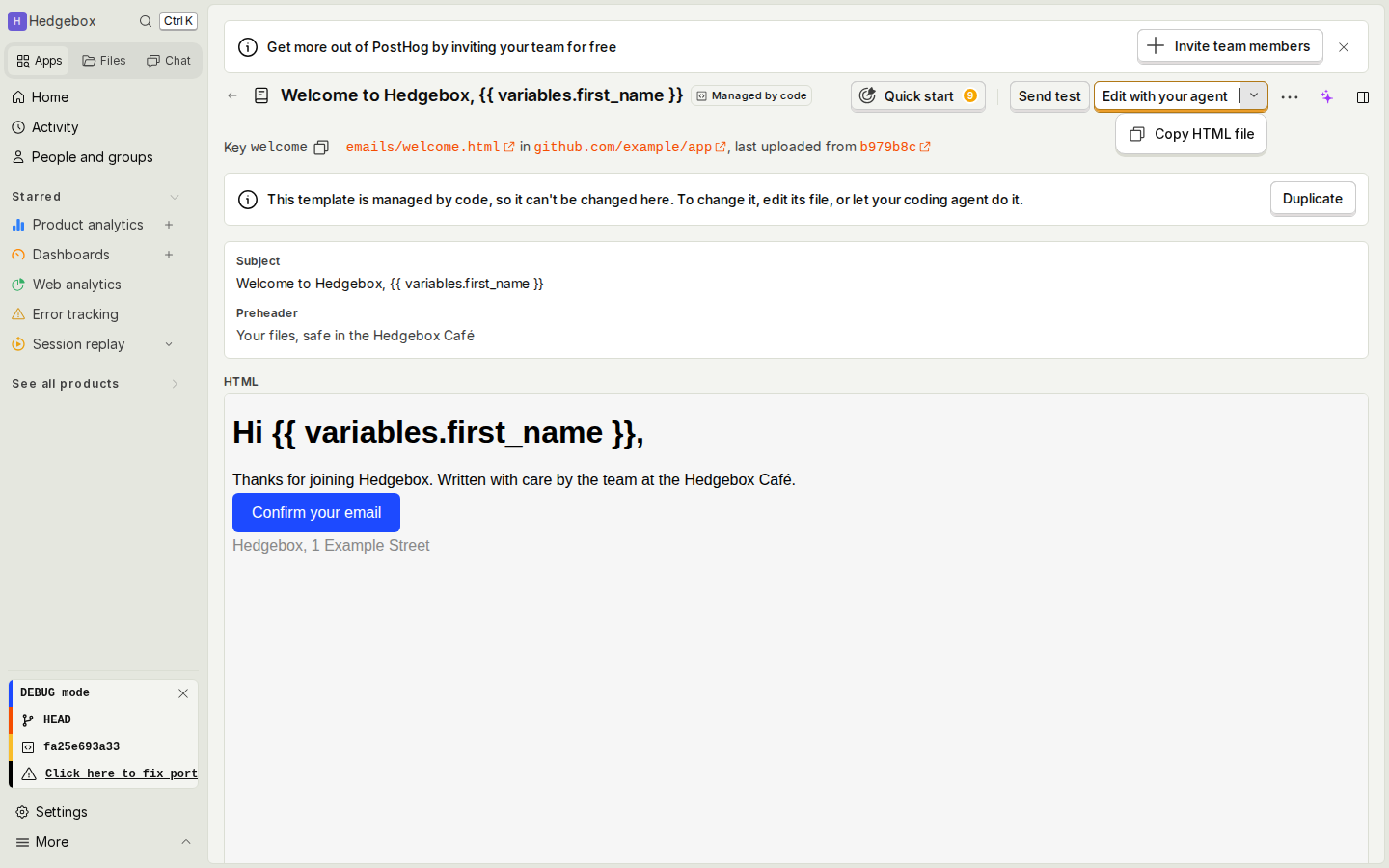Click the Confirm your email button
The image size is (1389, 868).
coord(316,513)
